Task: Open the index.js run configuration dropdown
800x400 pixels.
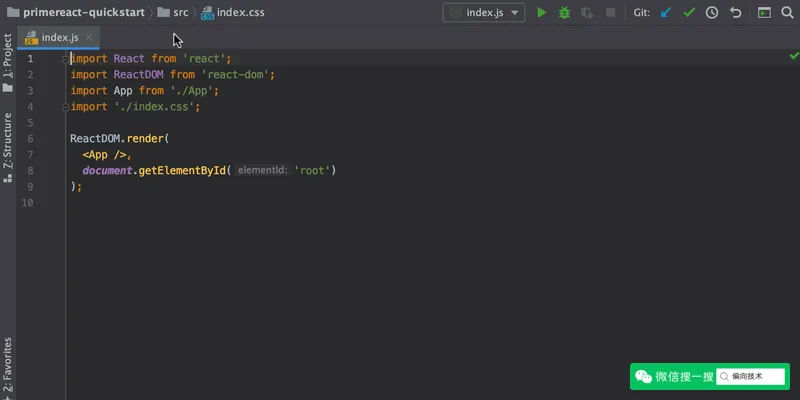Action: [484, 13]
